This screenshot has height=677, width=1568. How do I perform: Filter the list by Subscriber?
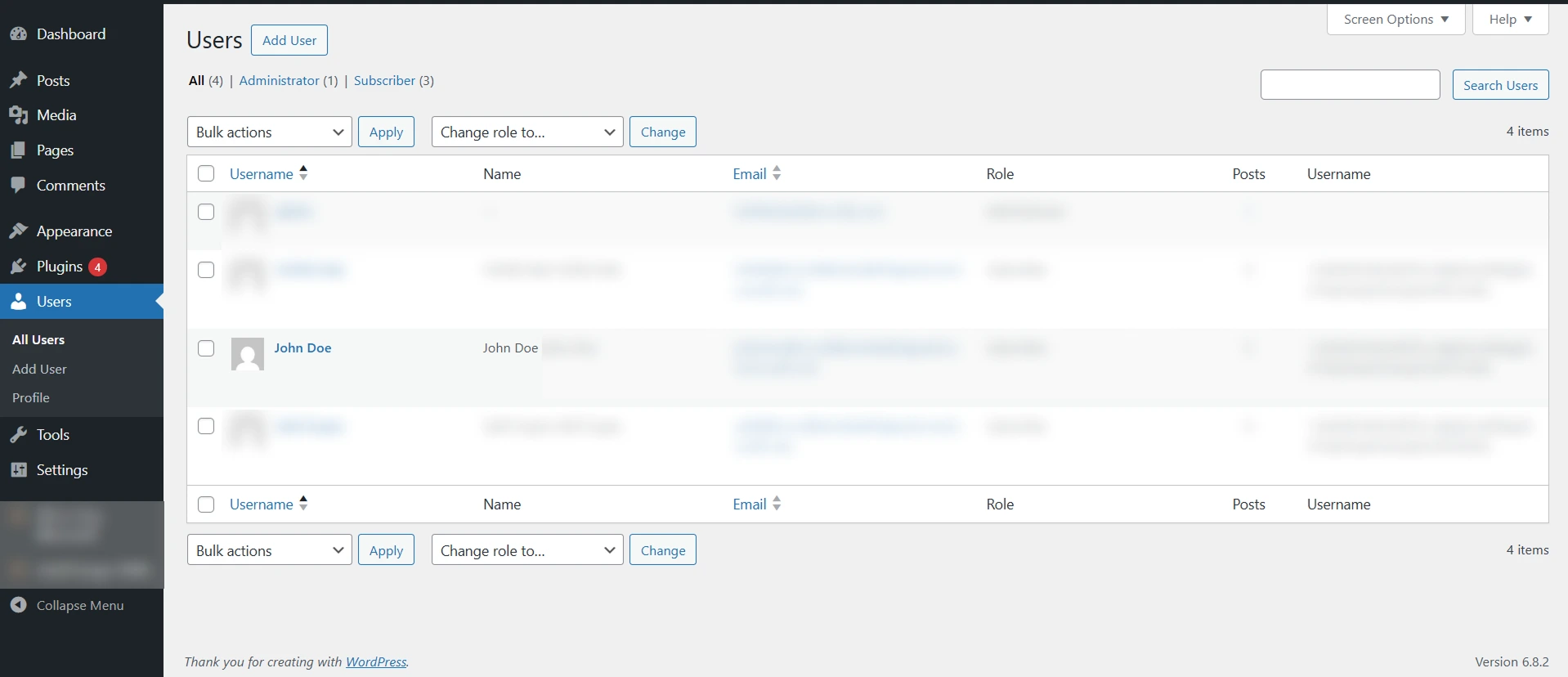384,80
